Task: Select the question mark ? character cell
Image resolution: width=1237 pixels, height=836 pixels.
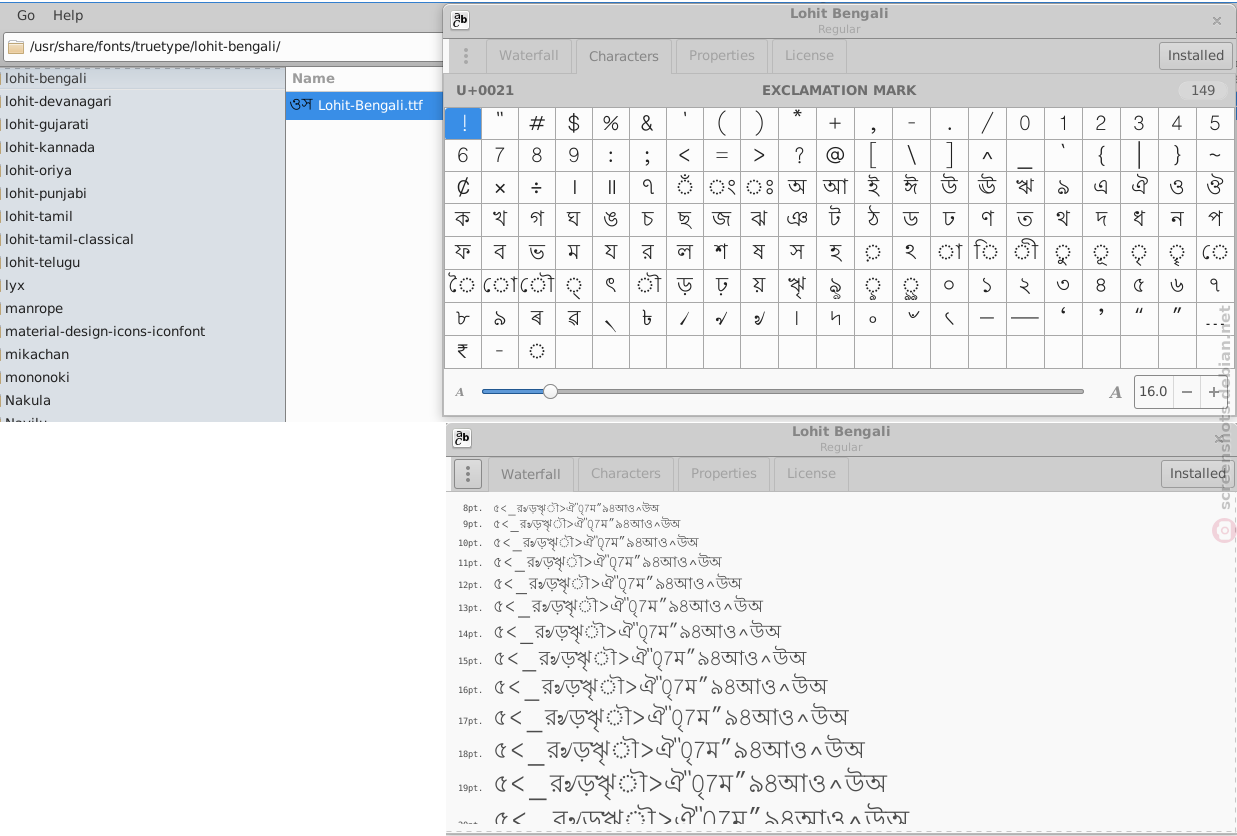Action: [797, 155]
